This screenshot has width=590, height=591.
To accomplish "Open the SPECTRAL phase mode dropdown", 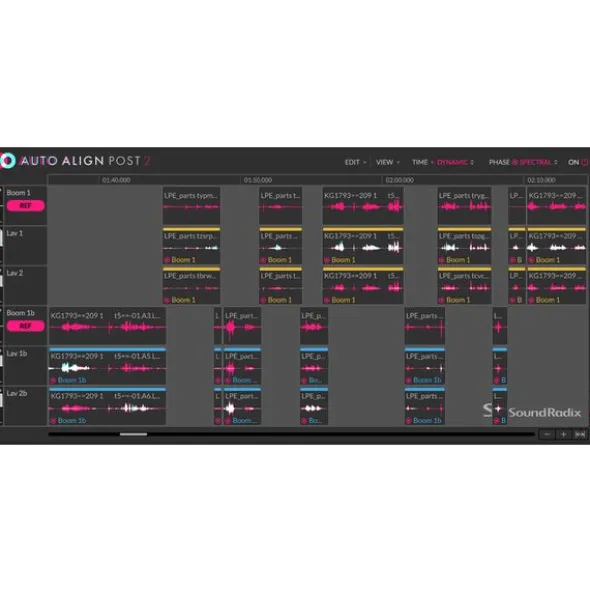I will tap(538, 162).
